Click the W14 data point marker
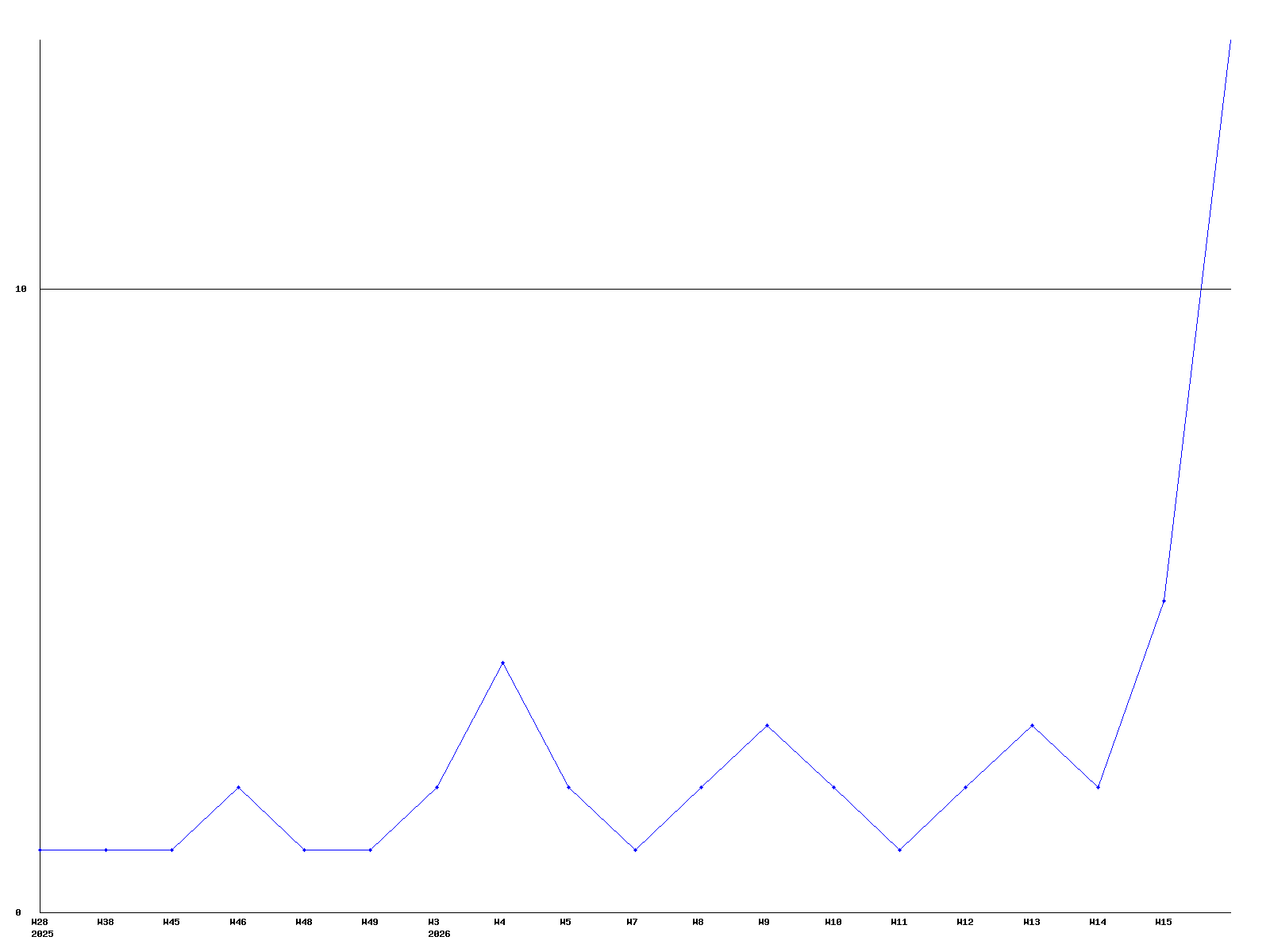 pyautogui.click(x=1098, y=787)
